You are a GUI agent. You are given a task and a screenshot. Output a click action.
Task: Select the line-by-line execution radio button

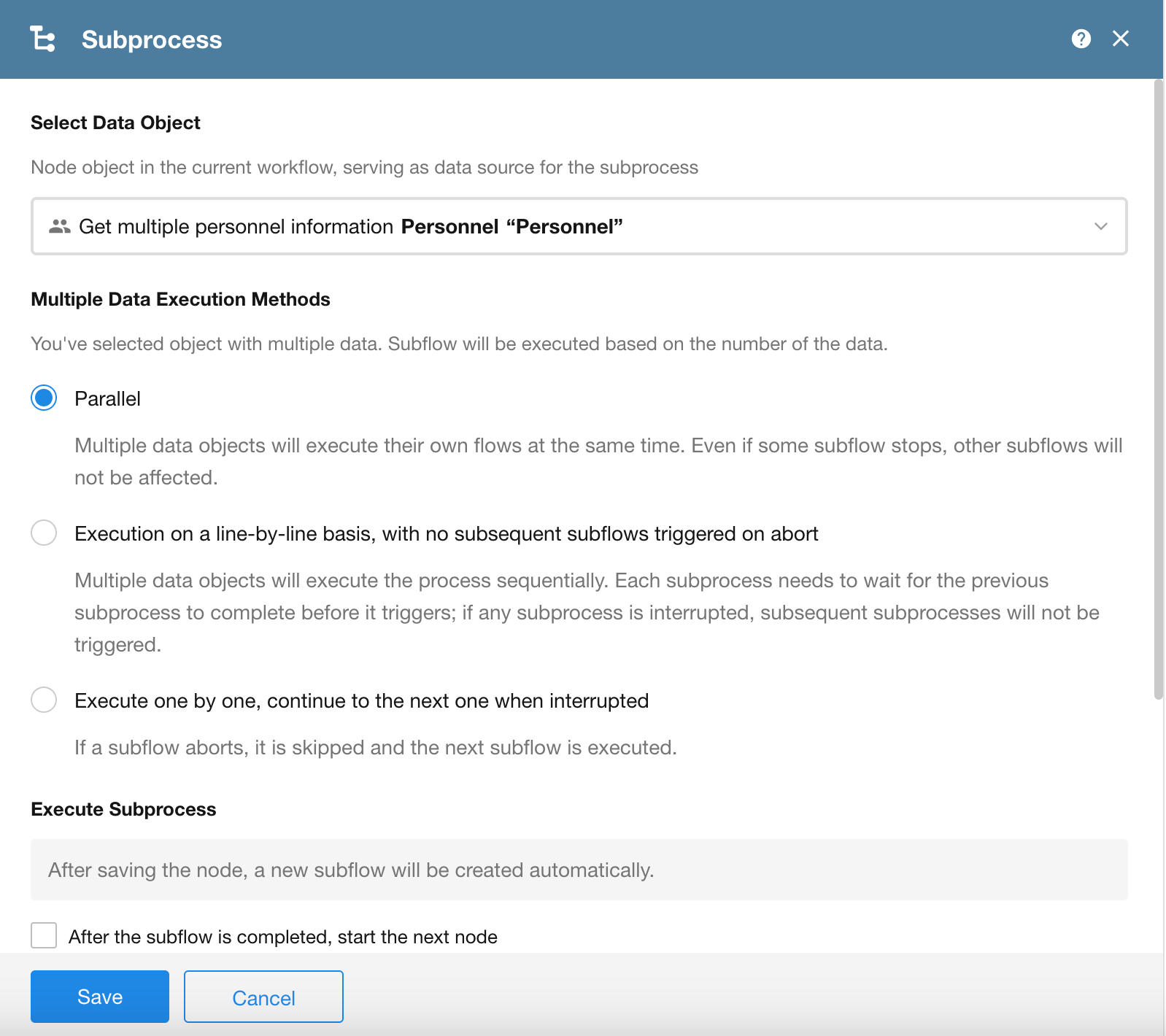(x=44, y=533)
